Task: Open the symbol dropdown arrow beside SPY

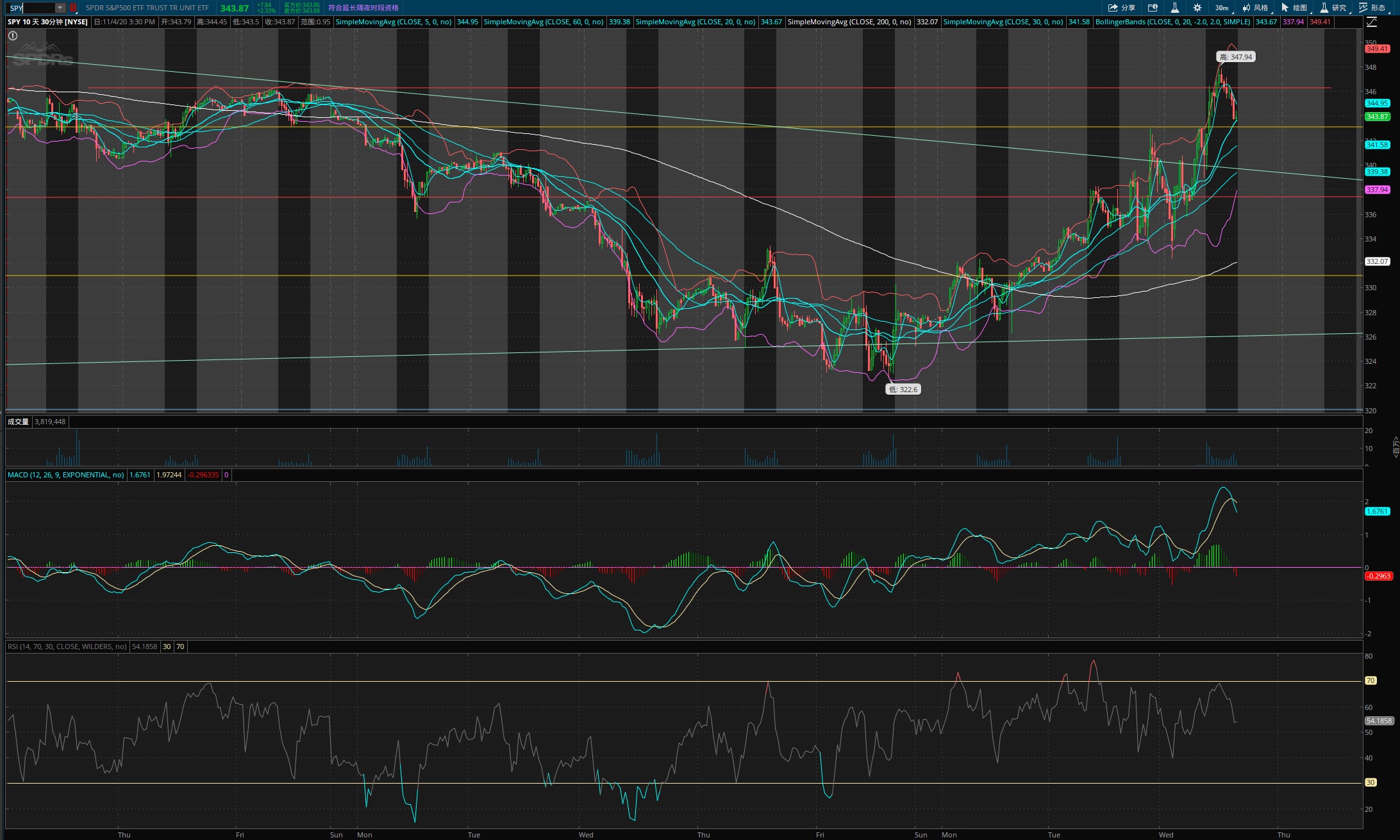Action: [x=60, y=8]
